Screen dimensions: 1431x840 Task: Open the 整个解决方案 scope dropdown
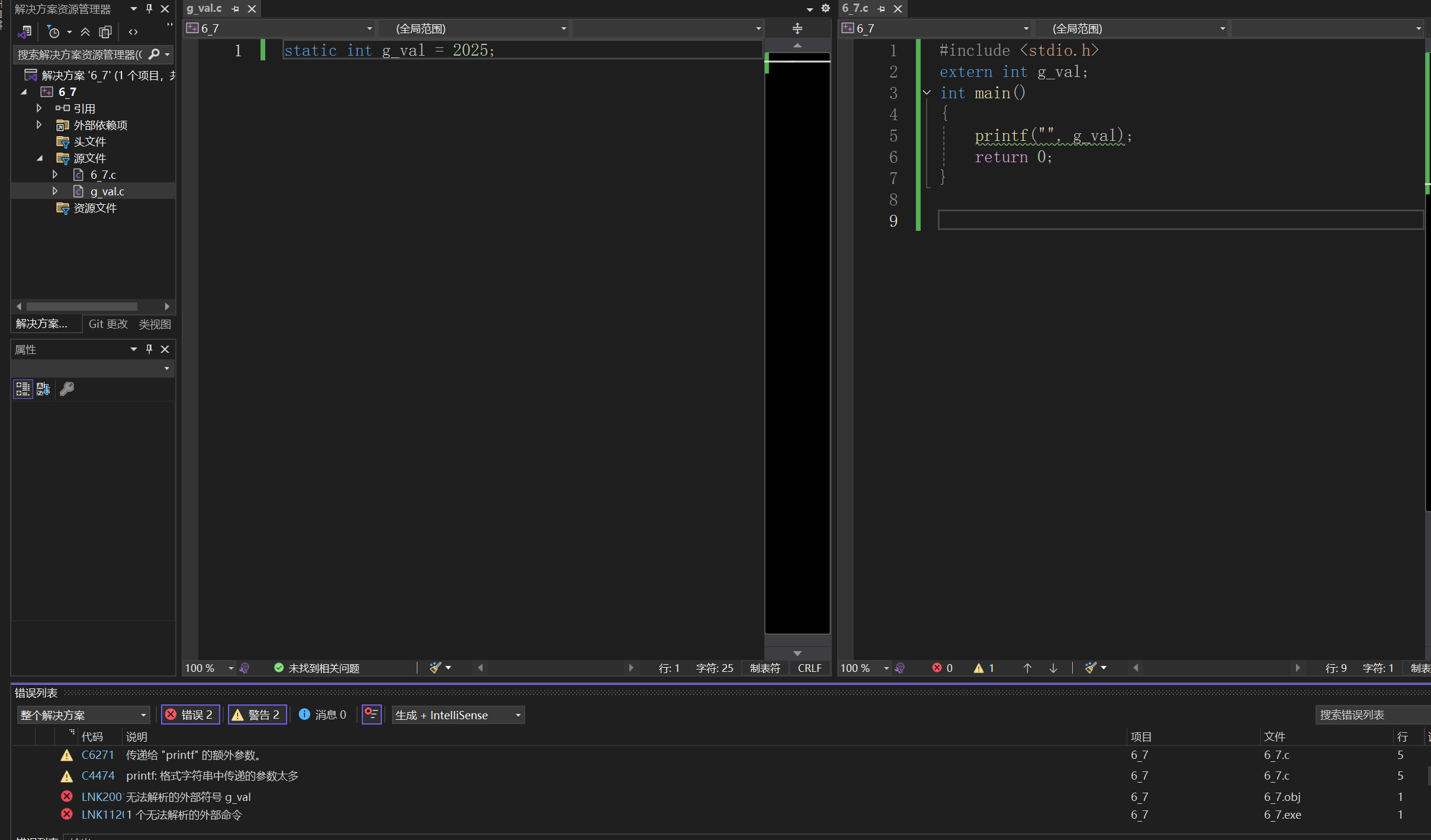(x=83, y=715)
